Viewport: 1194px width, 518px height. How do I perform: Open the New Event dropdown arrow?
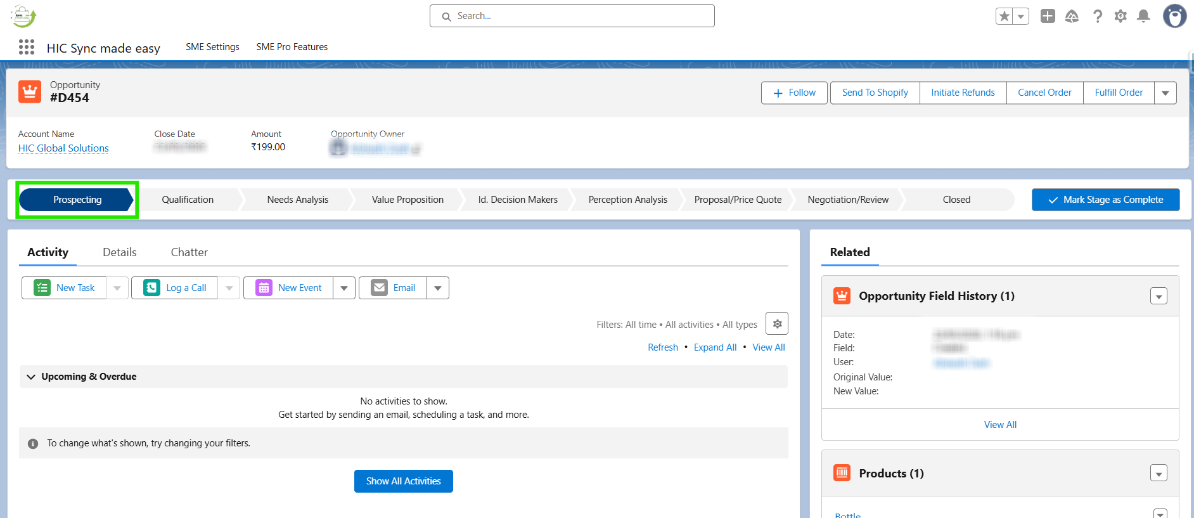tap(344, 288)
